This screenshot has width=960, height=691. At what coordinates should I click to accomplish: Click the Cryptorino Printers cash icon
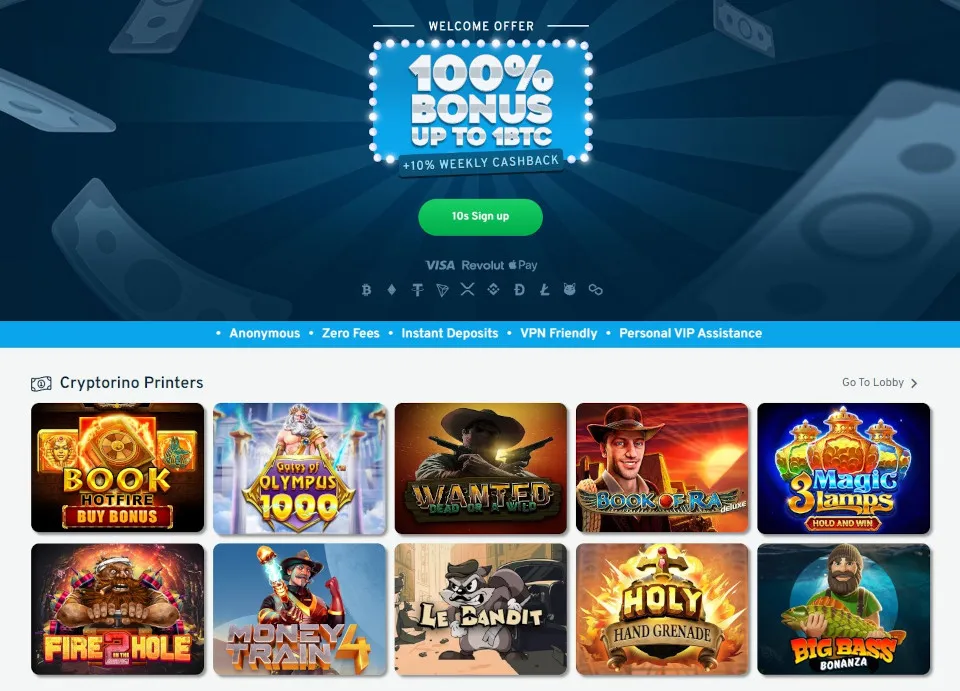[41, 383]
